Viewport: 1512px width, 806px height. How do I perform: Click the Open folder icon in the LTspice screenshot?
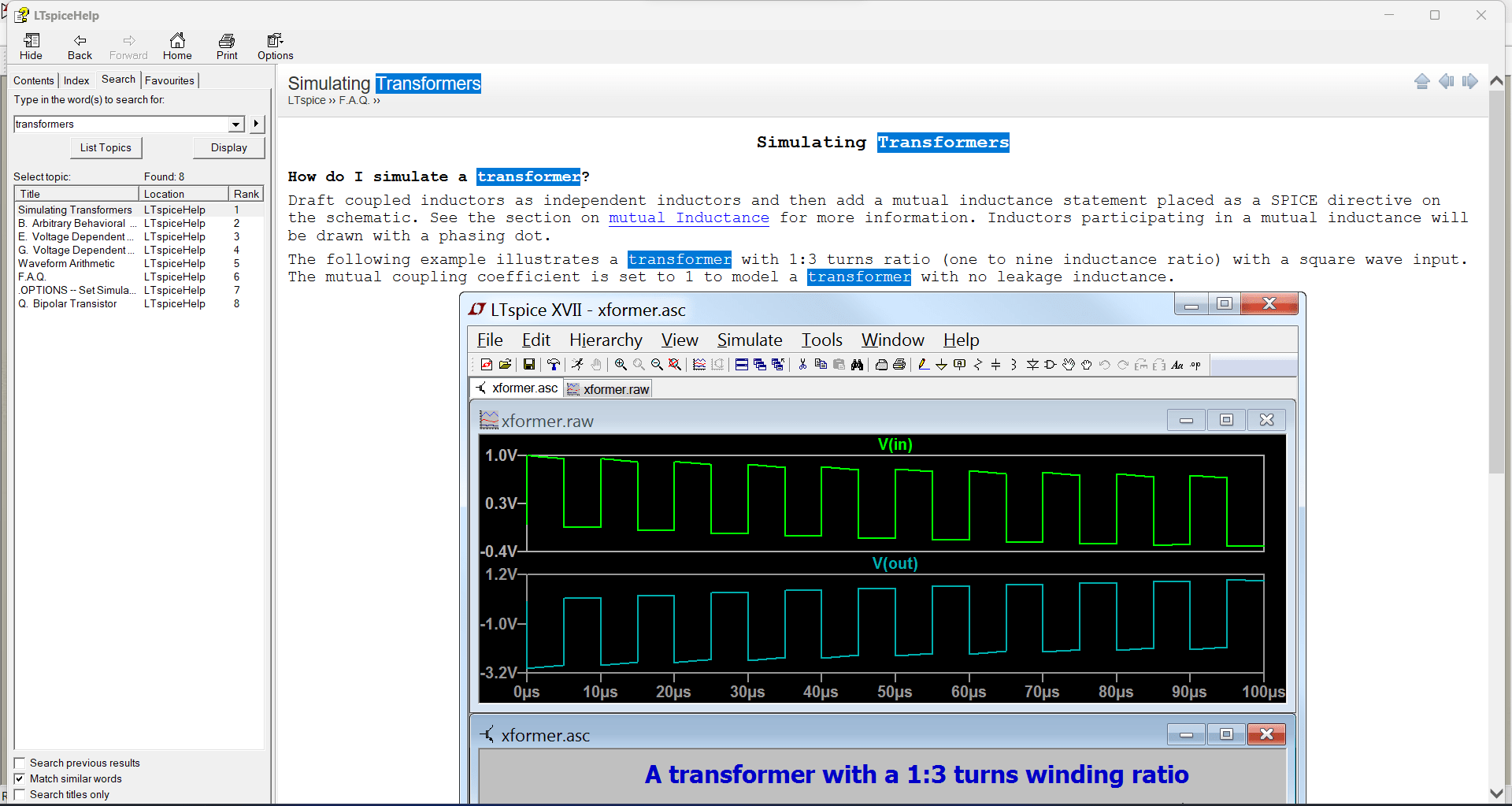coord(506,364)
